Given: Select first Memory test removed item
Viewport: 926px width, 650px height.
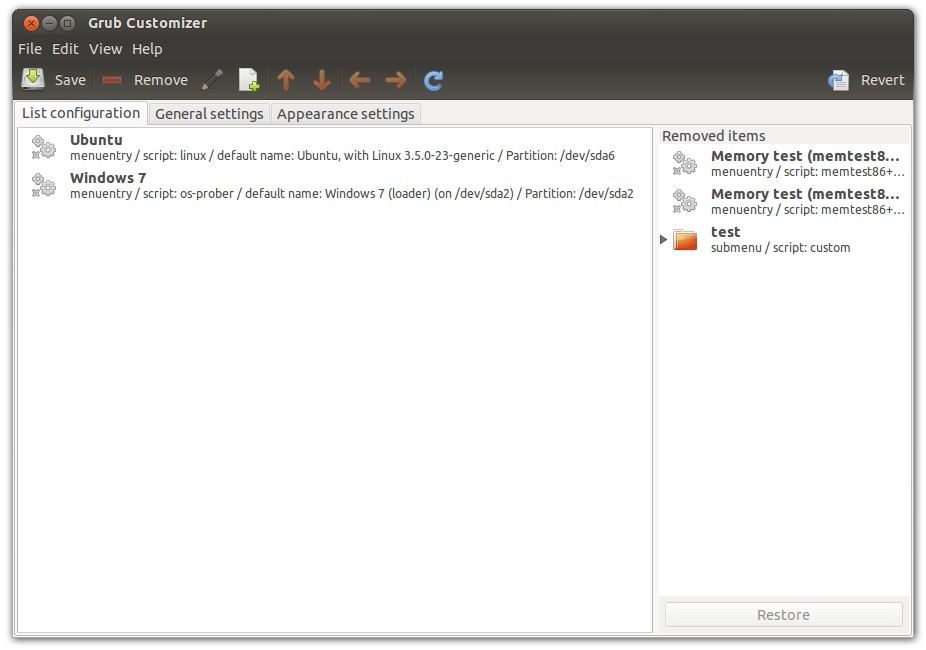Looking at the screenshot, I should tap(784, 164).
